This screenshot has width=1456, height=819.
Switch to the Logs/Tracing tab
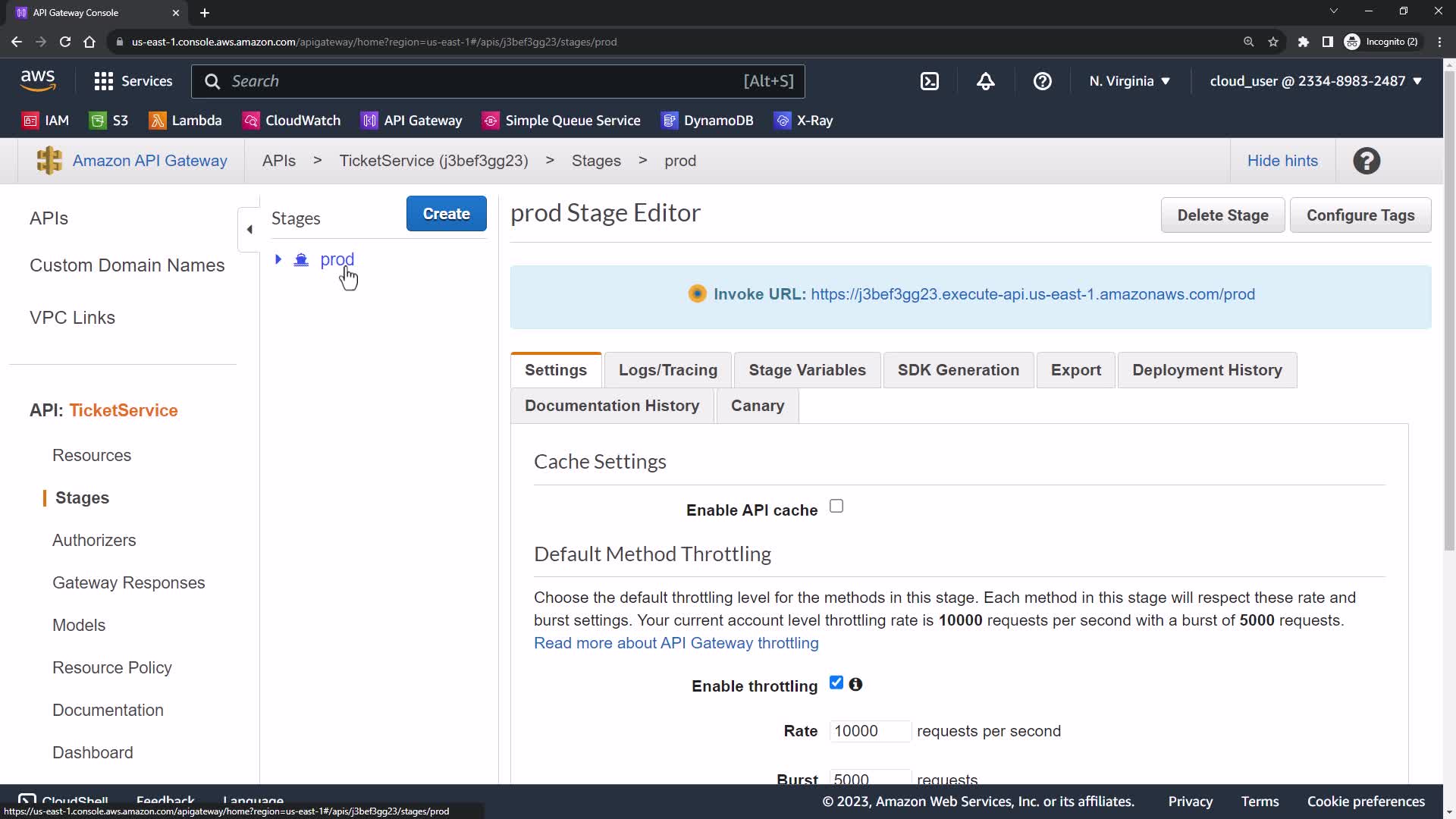tap(667, 370)
